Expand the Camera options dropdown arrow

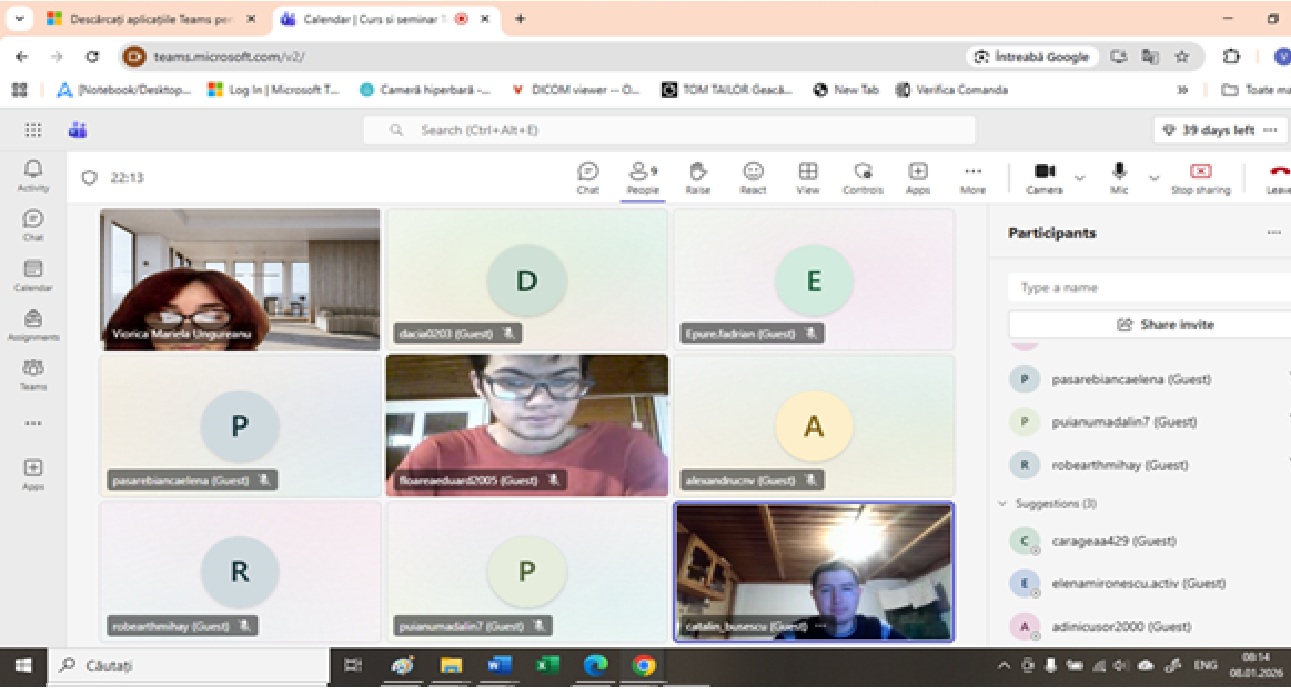click(x=1080, y=178)
